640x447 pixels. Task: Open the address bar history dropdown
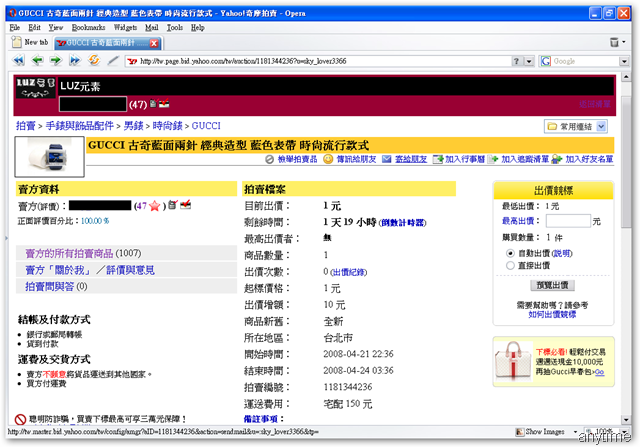pyautogui.click(x=529, y=61)
